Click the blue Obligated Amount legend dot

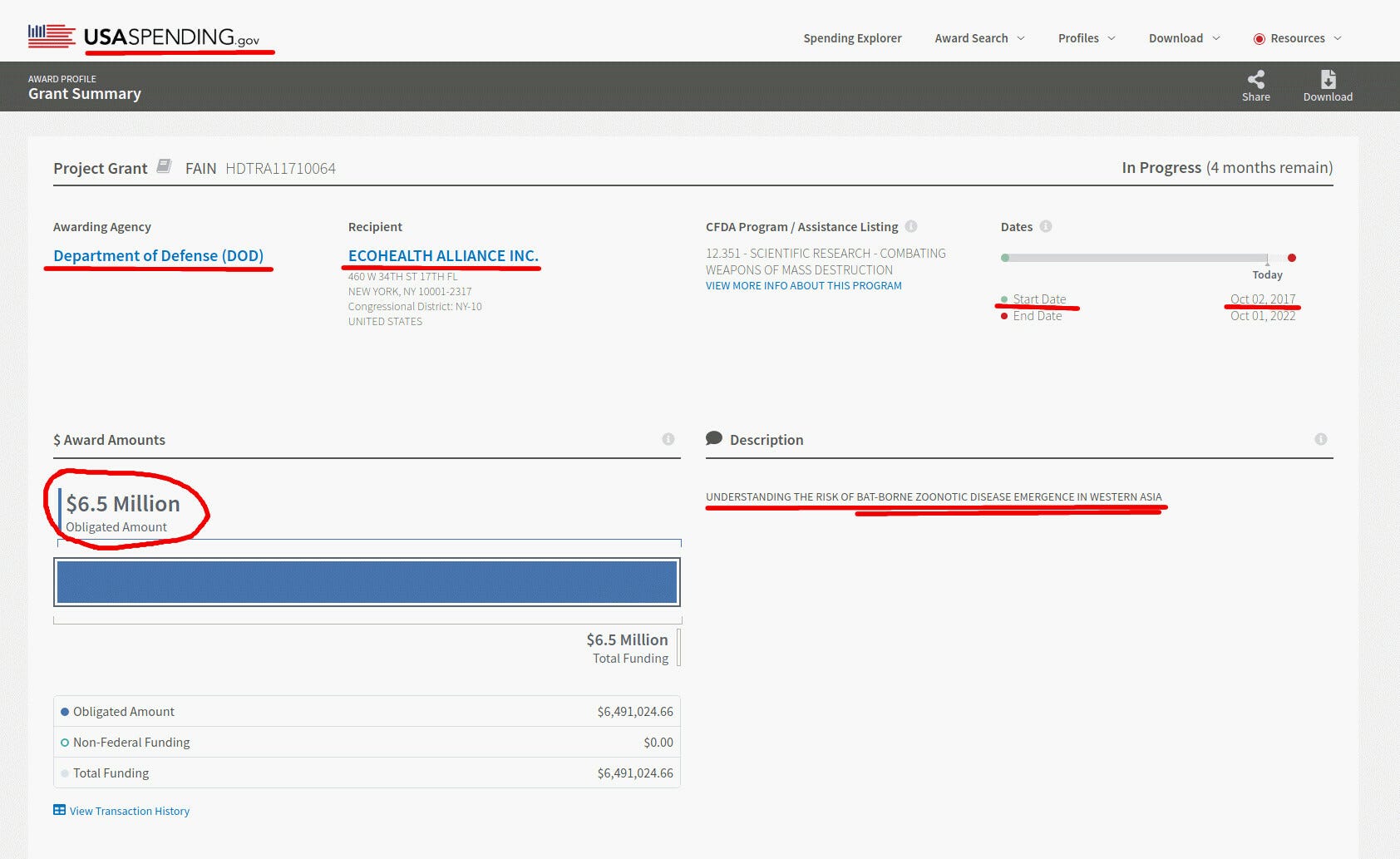pyautogui.click(x=65, y=712)
